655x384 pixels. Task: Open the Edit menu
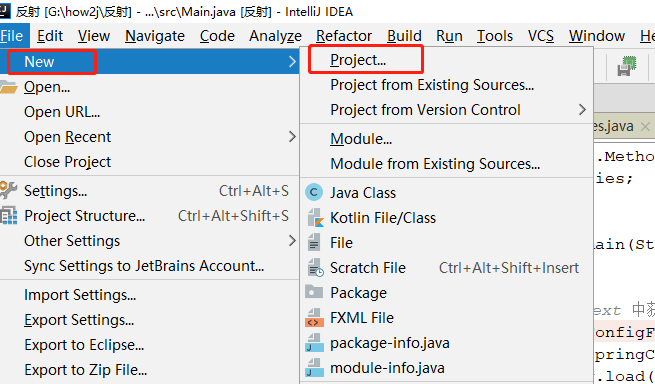click(x=50, y=36)
